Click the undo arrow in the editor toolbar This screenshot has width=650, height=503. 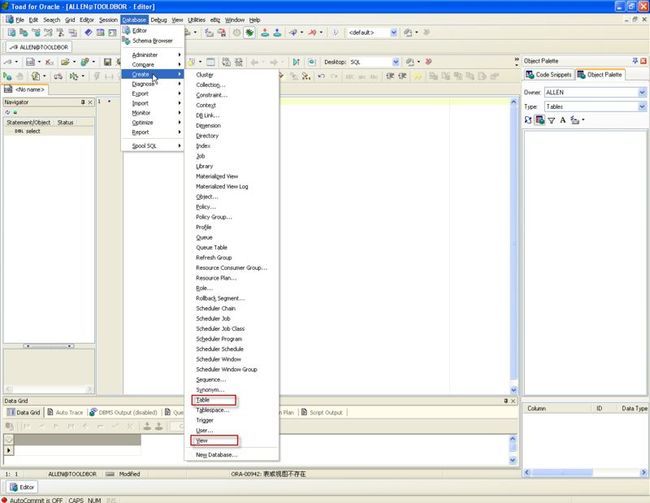[321, 76]
